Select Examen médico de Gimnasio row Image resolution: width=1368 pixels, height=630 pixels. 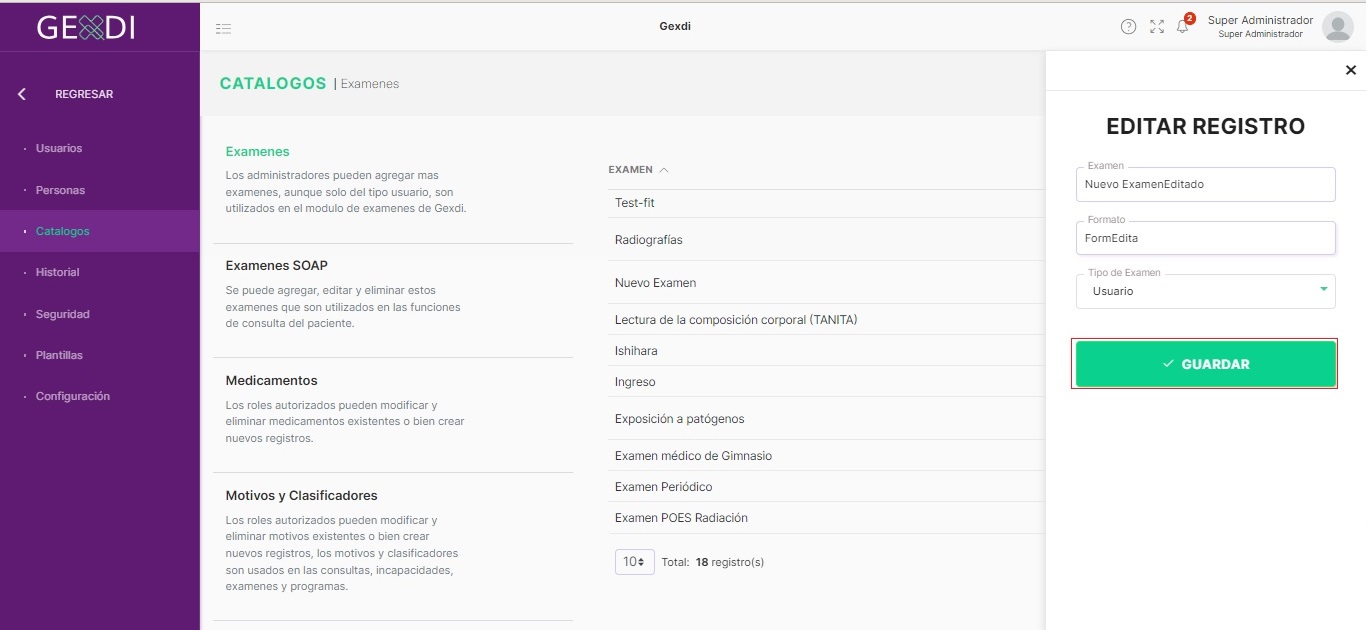click(x=827, y=456)
